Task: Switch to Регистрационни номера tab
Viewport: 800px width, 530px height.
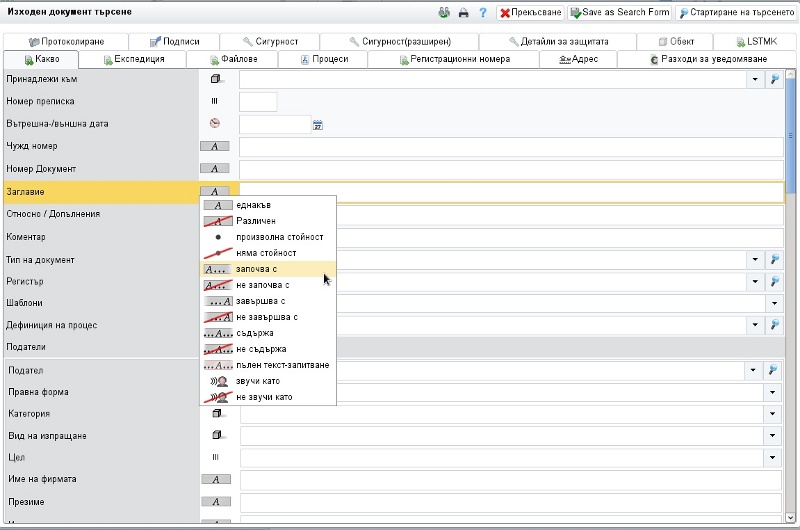Action: tap(454, 59)
